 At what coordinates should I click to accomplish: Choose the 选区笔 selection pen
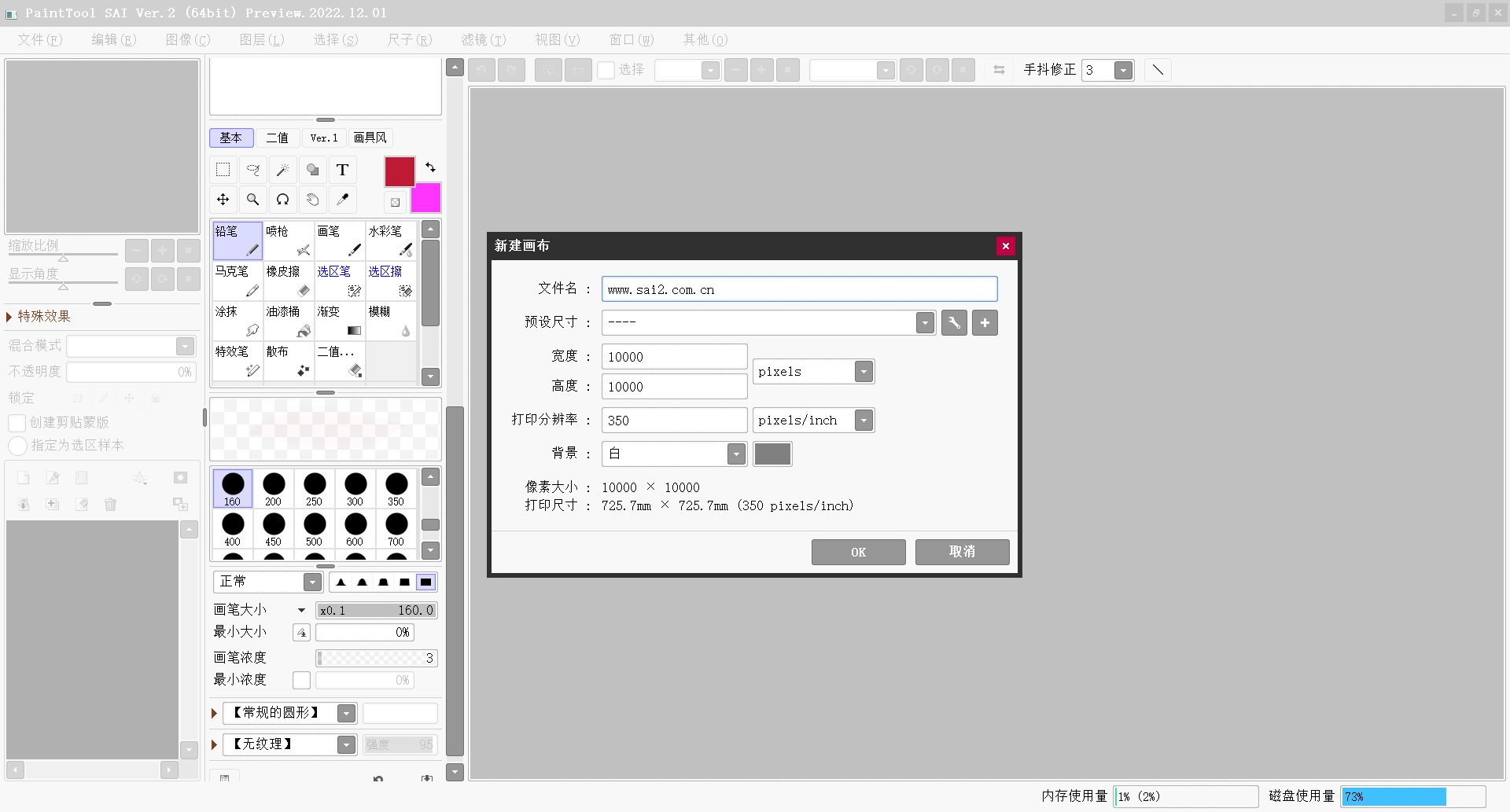pos(340,281)
